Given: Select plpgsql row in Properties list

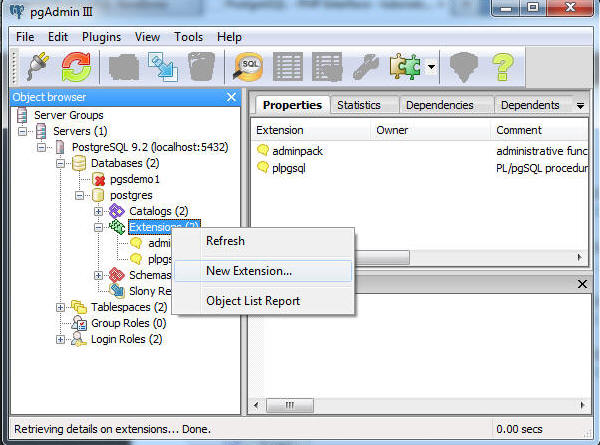Looking at the screenshot, I should [419, 168].
